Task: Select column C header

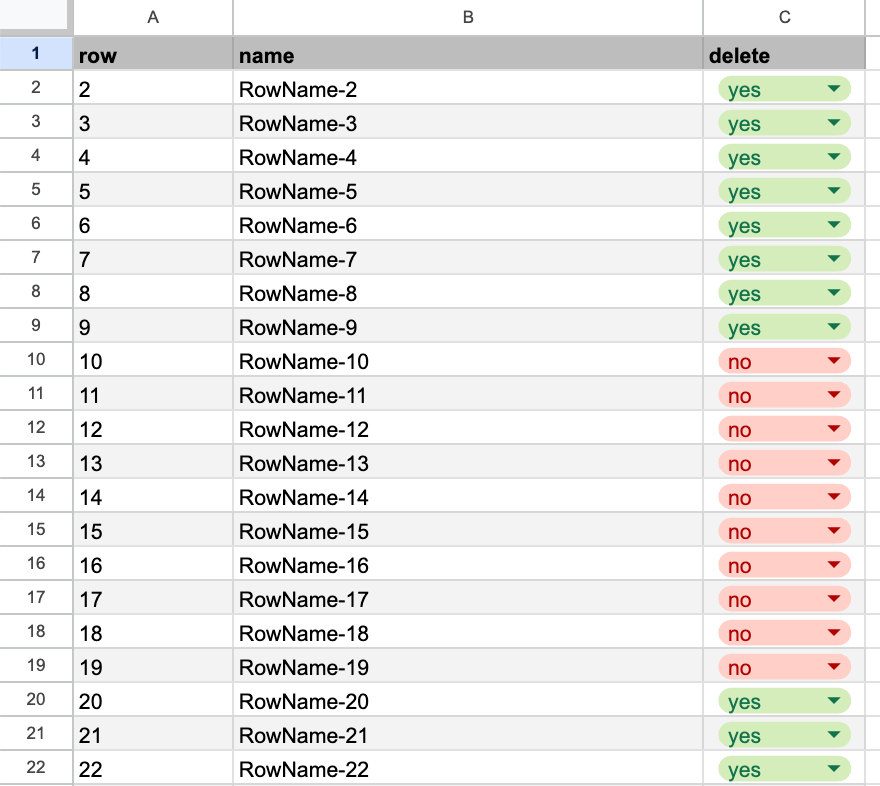Action: tap(784, 16)
